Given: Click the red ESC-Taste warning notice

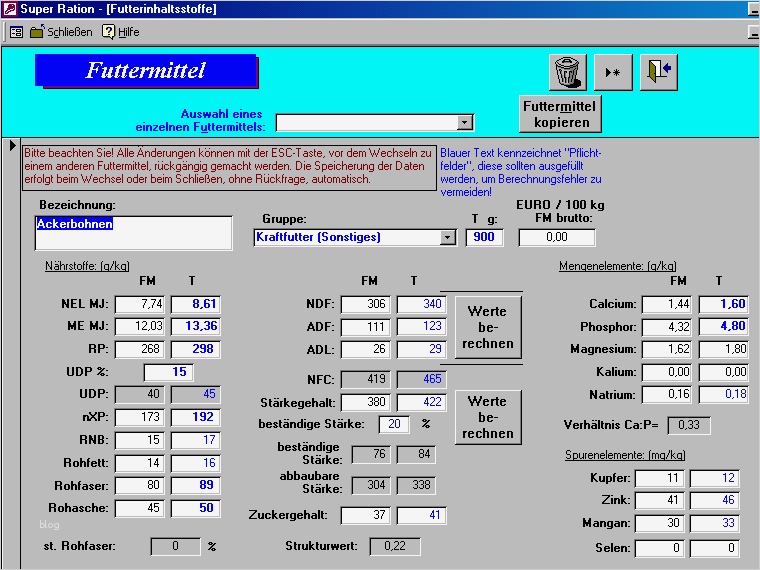Looking at the screenshot, I should (x=229, y=166).
